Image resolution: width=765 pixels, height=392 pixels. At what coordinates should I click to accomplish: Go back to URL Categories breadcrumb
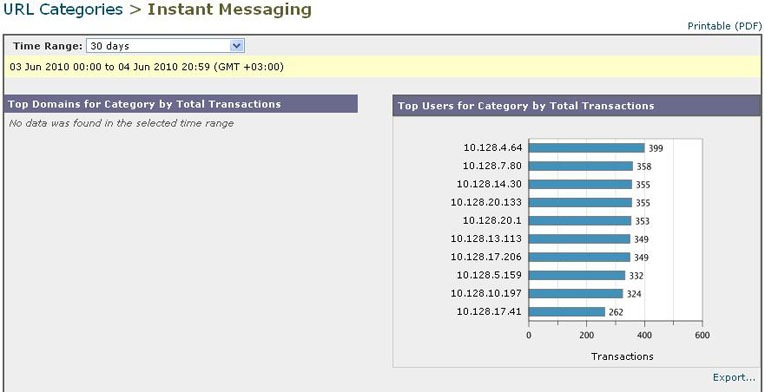(63, 9)
